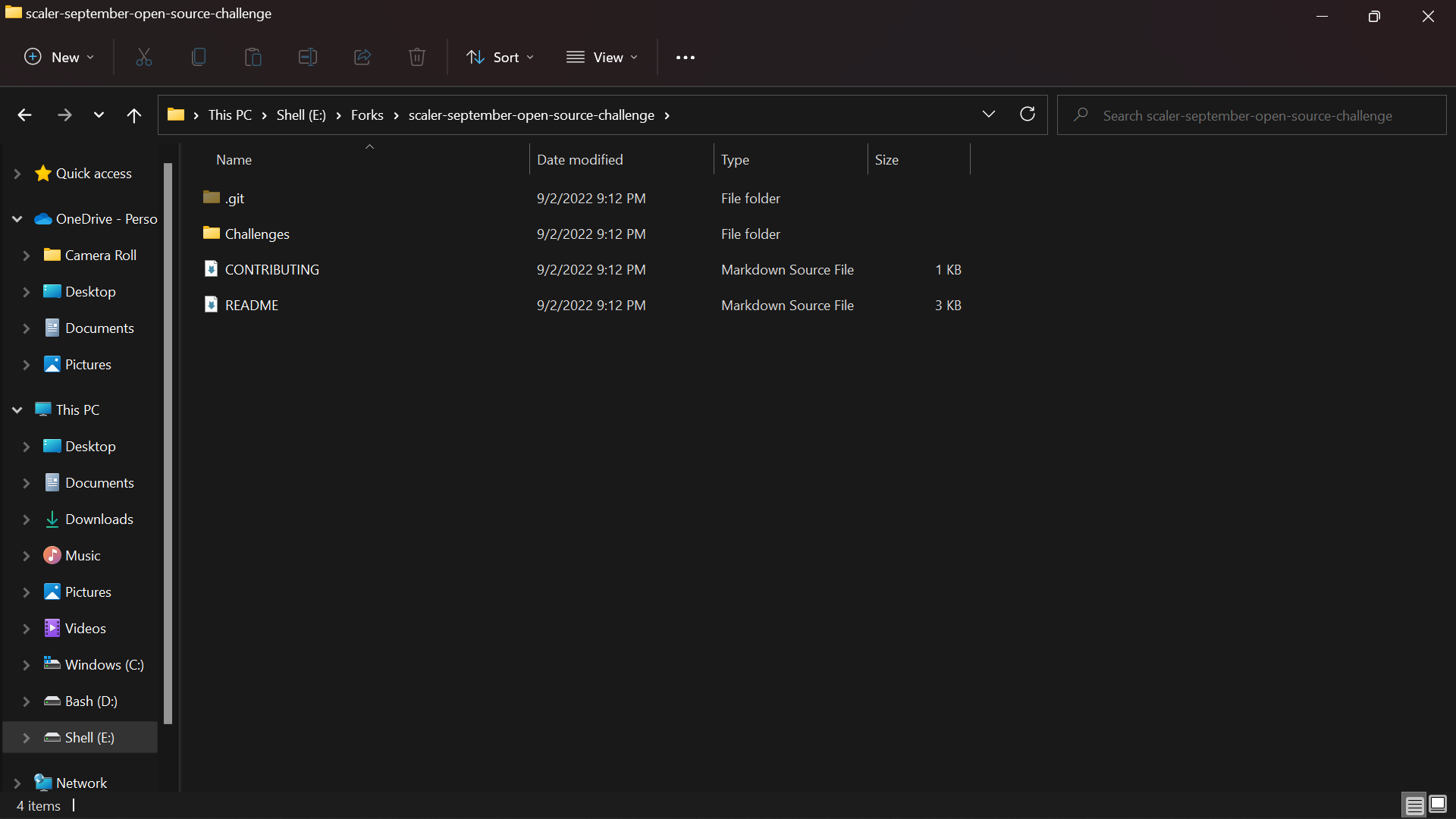This screenshot has height=819, width=1456.
Task: Click the Delete trash icon
Action: [x=417, y=58]
